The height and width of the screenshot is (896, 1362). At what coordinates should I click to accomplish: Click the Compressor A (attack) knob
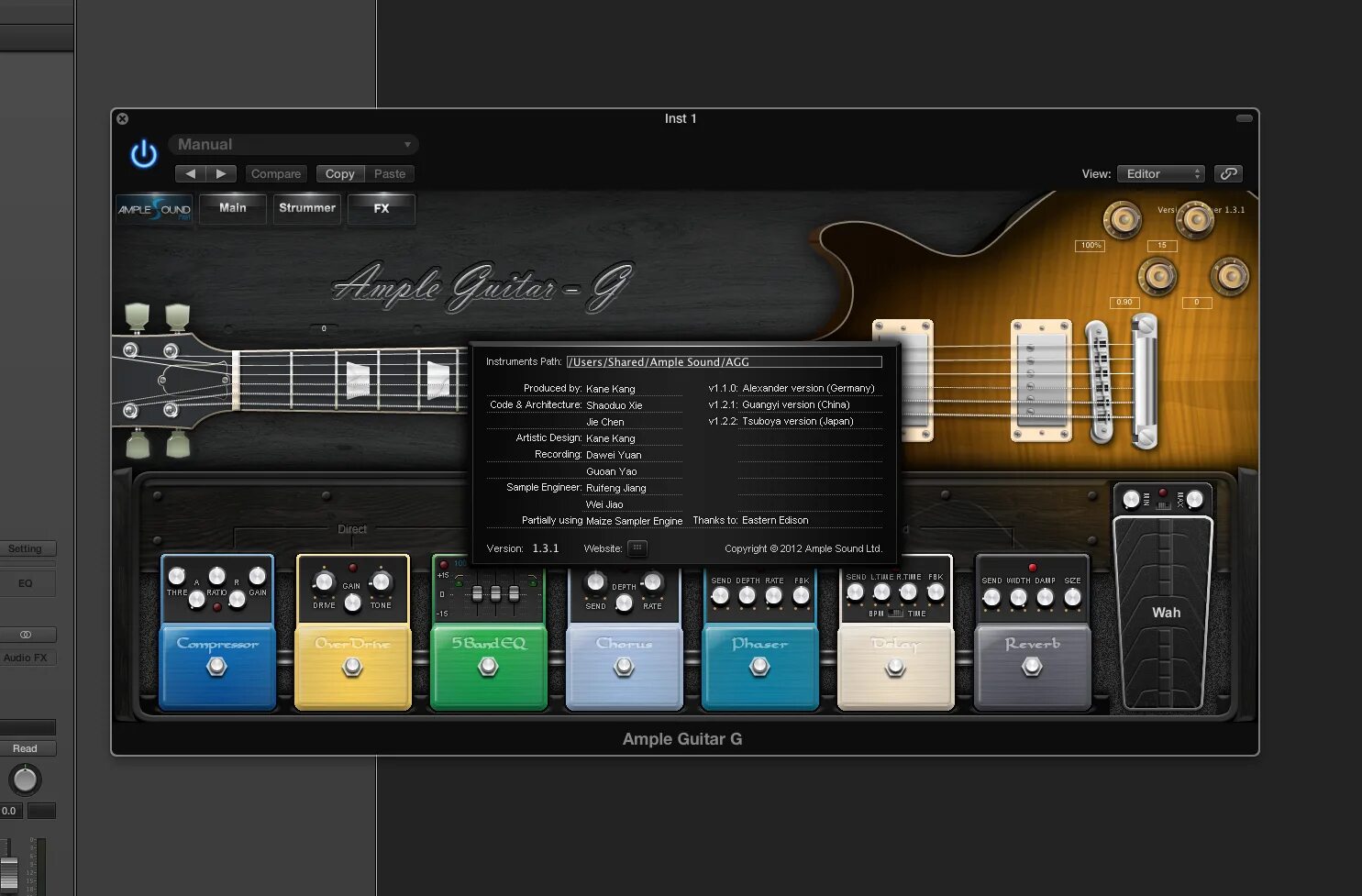196,600
